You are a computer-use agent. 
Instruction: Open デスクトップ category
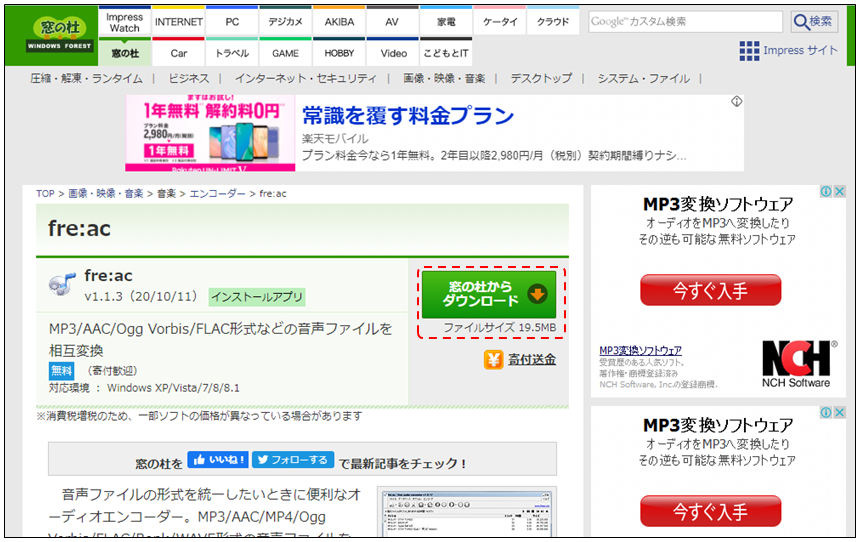coord(541,78)
